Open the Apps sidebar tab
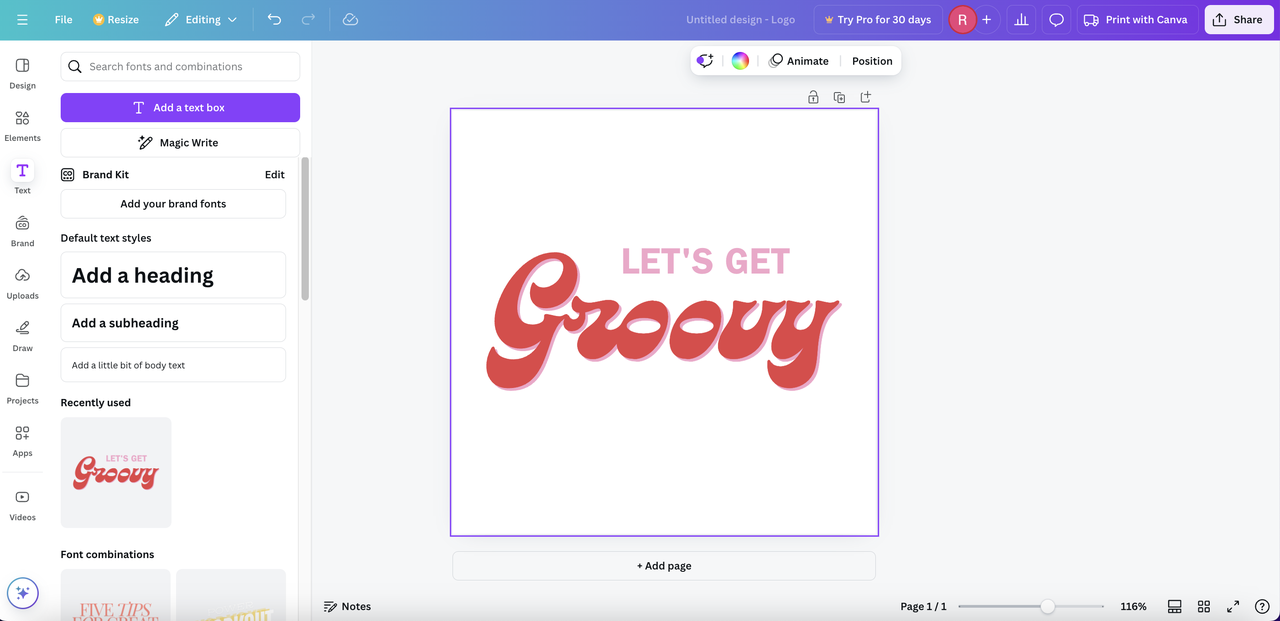Screen dimensions: 1280x621 pos(22,441)
